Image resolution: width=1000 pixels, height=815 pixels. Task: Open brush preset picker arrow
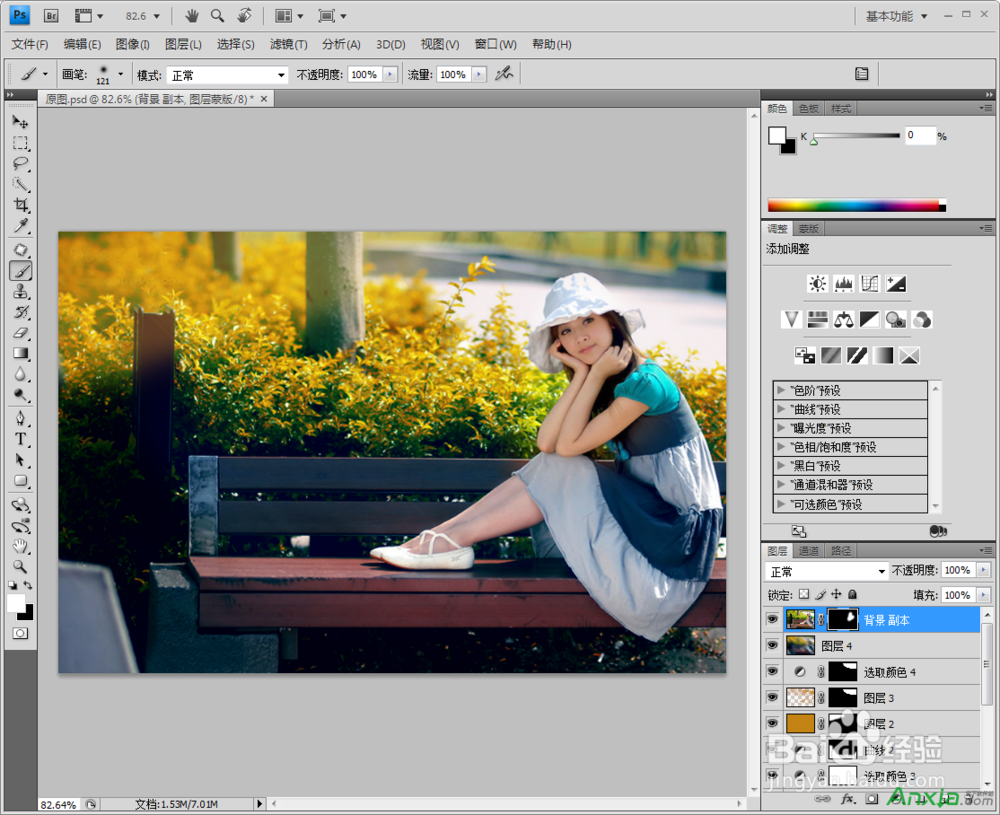(x=120, y=75)
